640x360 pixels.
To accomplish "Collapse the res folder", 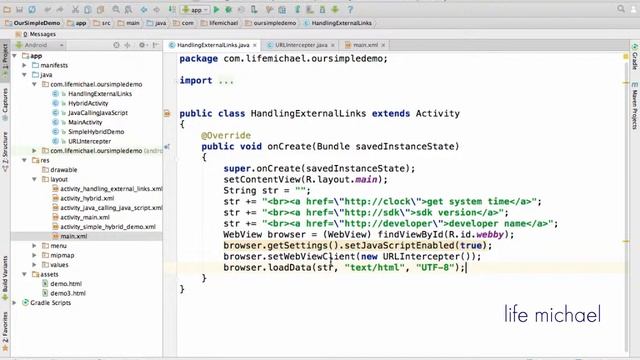I will point(24,160).
